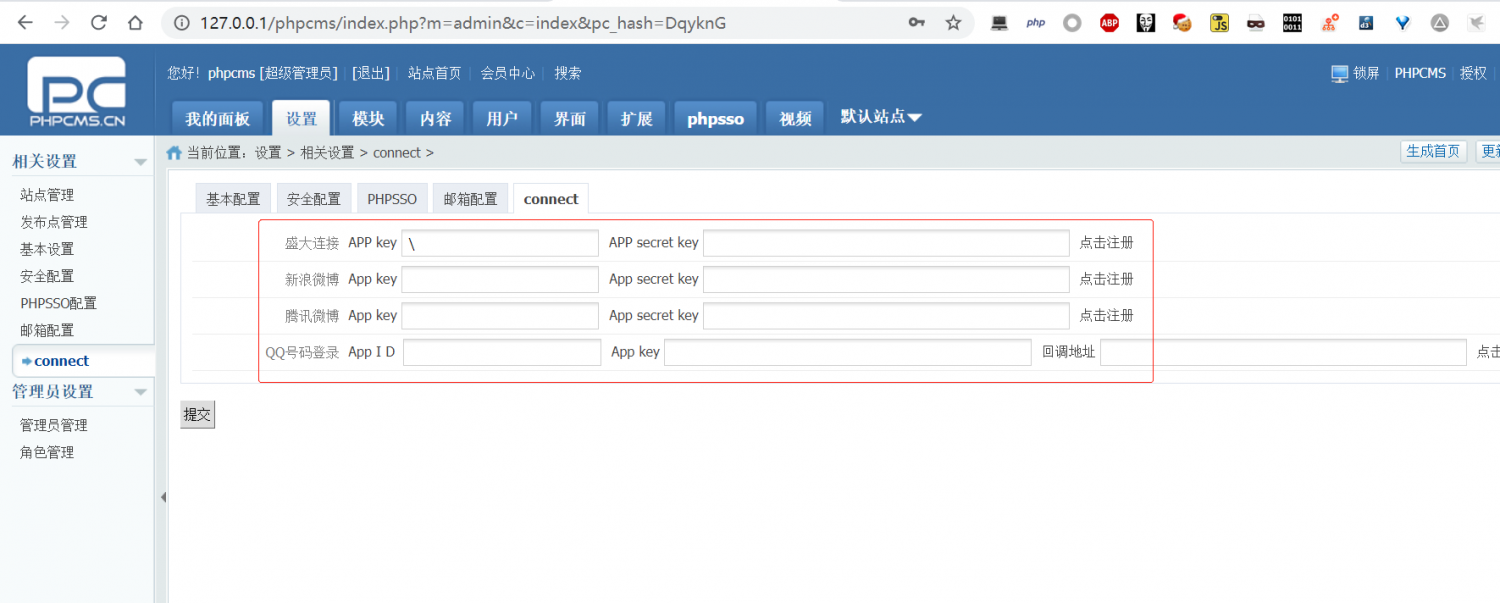Reload the current page

click(x=99, y=22)
